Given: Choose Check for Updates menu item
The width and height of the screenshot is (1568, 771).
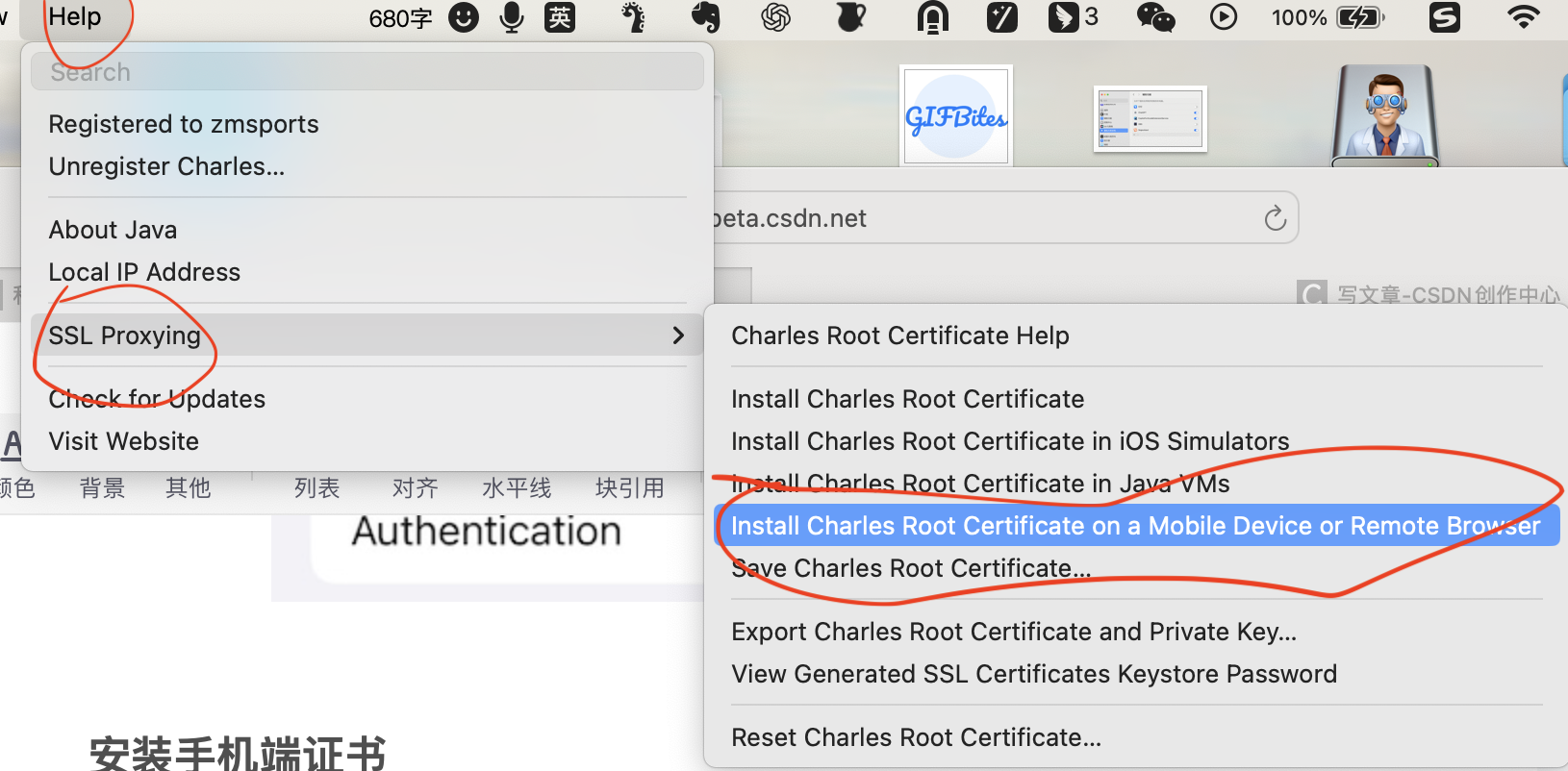Looking at the screenshot, I should [157, 399].
